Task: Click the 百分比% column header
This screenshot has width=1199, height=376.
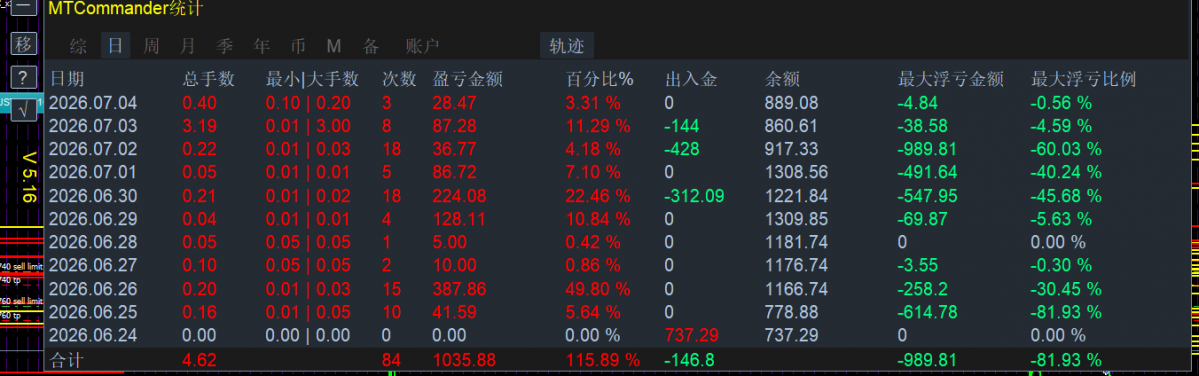Action: 600,79
